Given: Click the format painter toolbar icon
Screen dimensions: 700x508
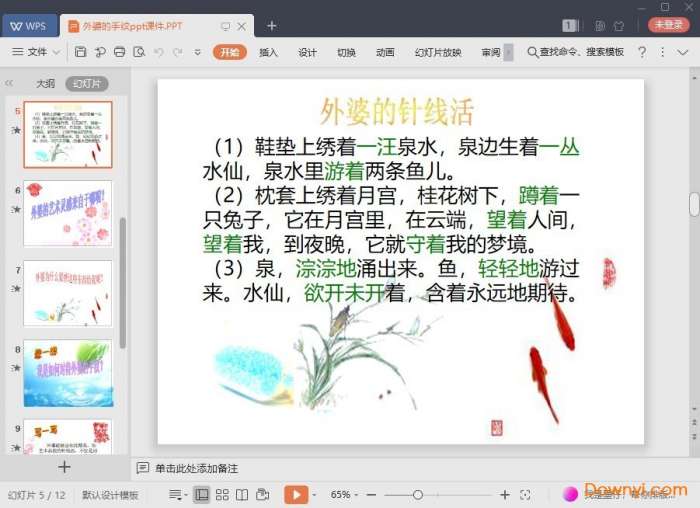Looking at the screenshot, I should pos(100,52).
